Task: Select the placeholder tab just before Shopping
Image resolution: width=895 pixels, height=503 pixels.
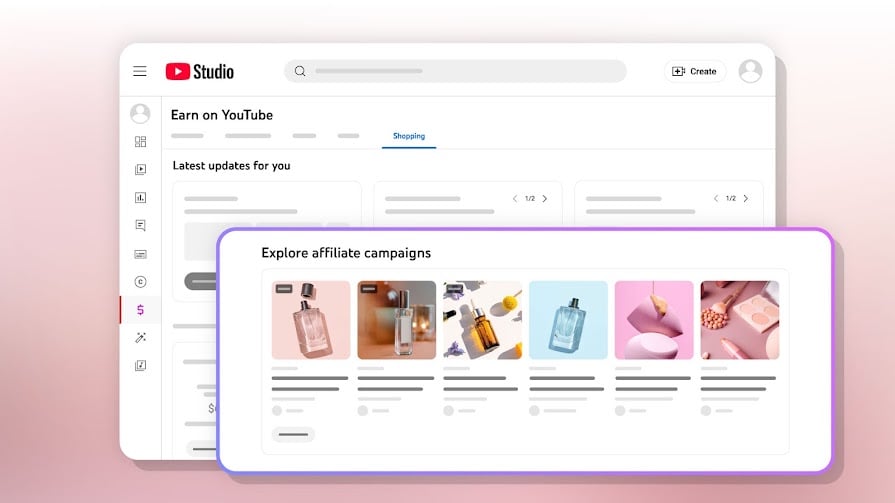Action: [348, 136]
